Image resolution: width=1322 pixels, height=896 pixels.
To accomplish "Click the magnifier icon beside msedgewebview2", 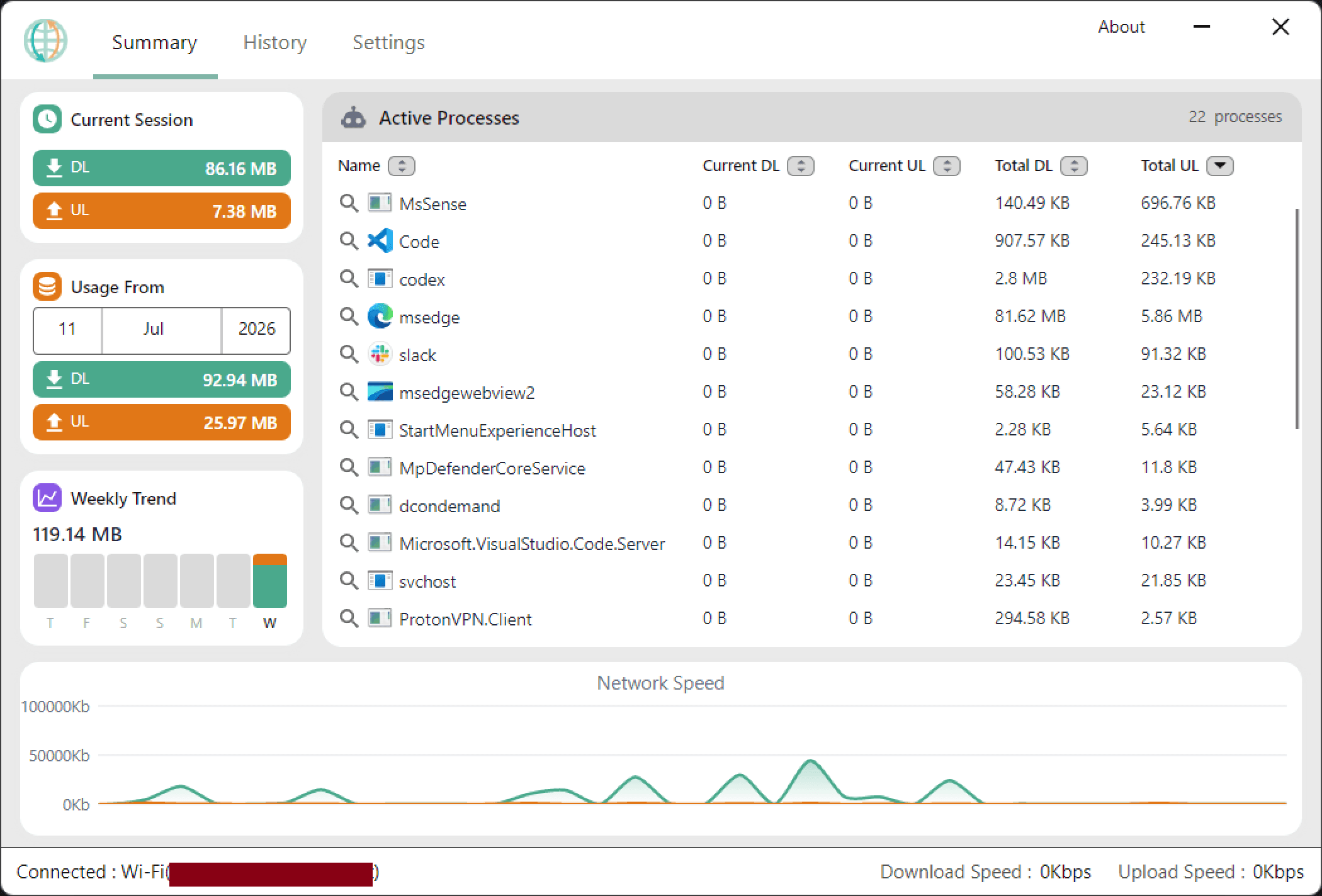I will click(349, 392).
